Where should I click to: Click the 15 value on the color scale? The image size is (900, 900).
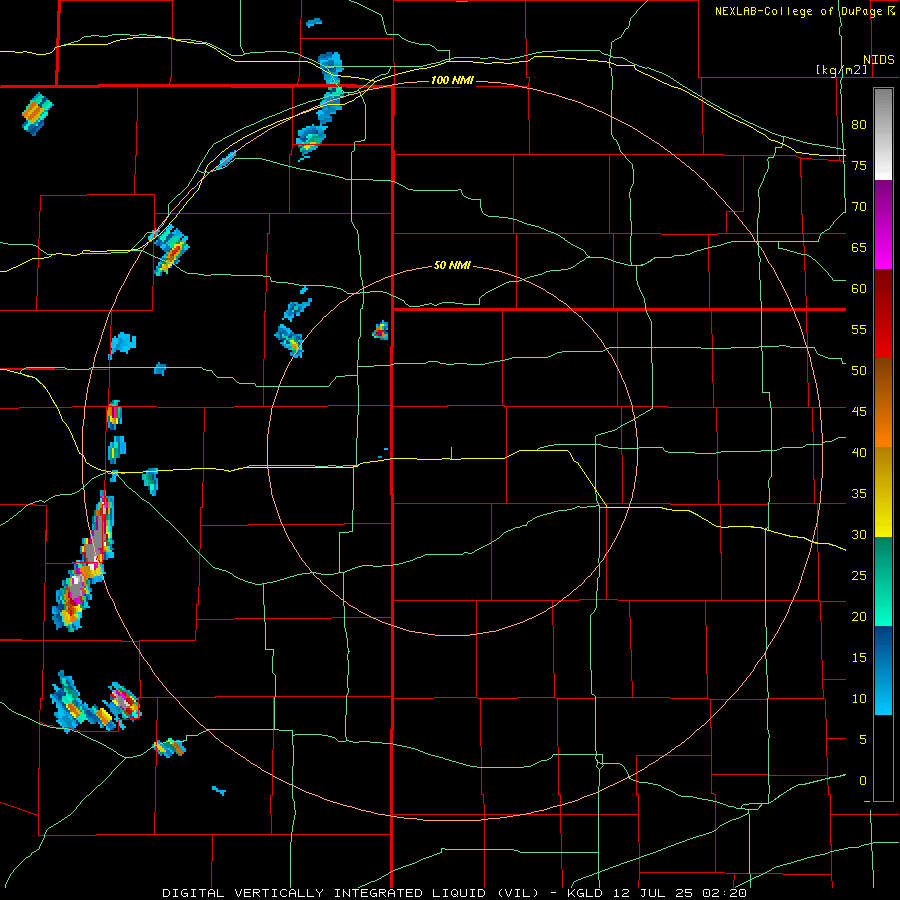tap(859, 658)
